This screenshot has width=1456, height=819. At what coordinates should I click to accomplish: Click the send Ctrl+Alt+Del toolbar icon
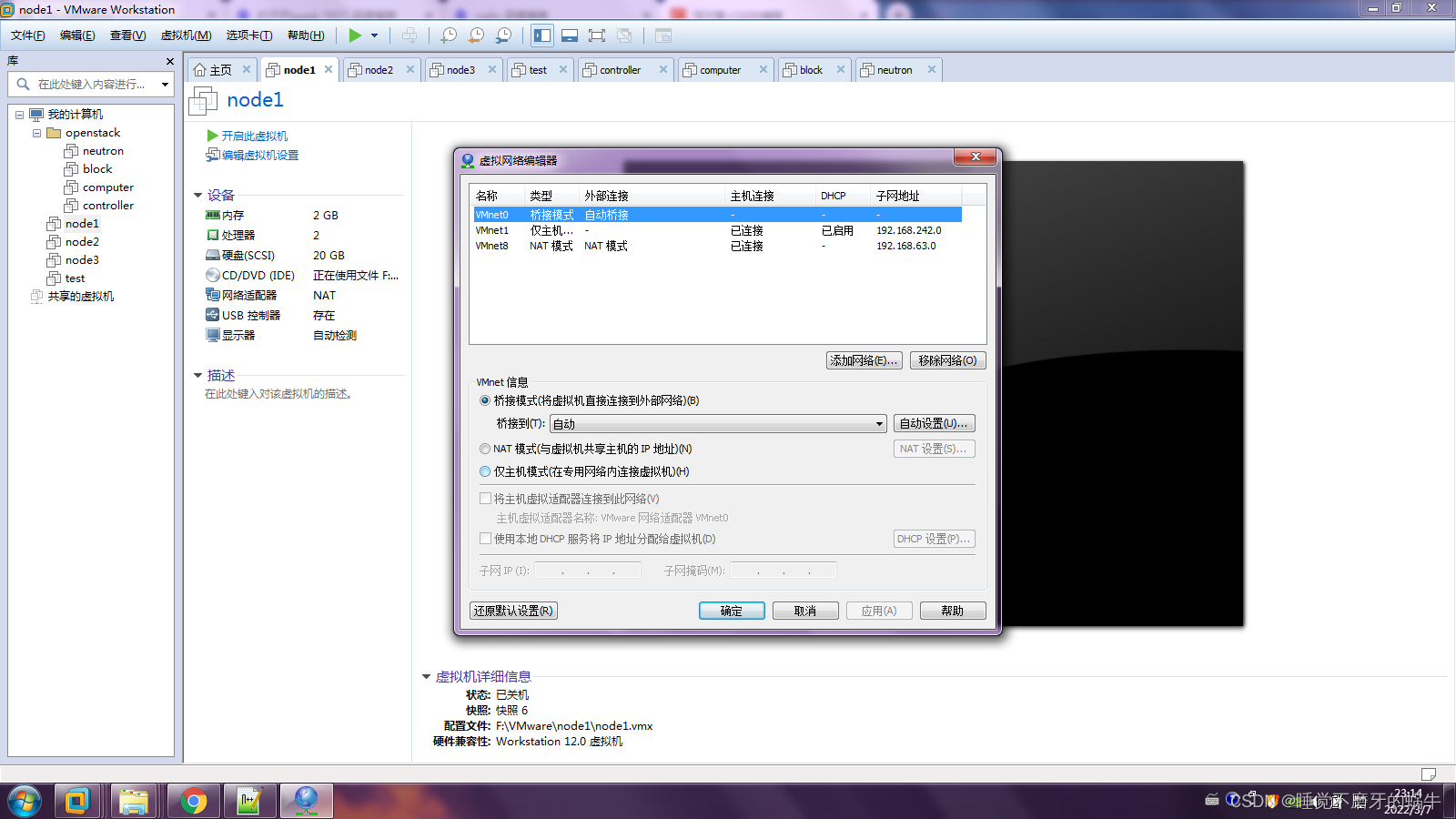410,35
